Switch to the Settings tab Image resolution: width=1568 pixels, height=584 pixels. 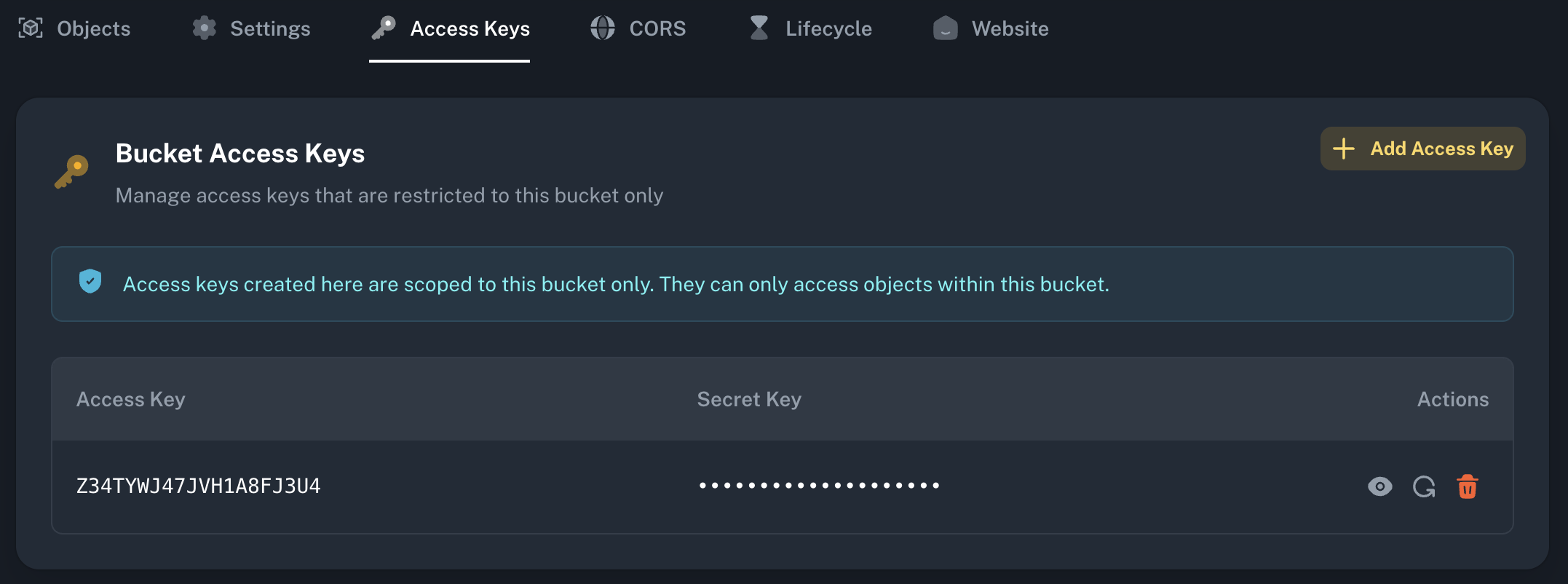click(251, 28)
